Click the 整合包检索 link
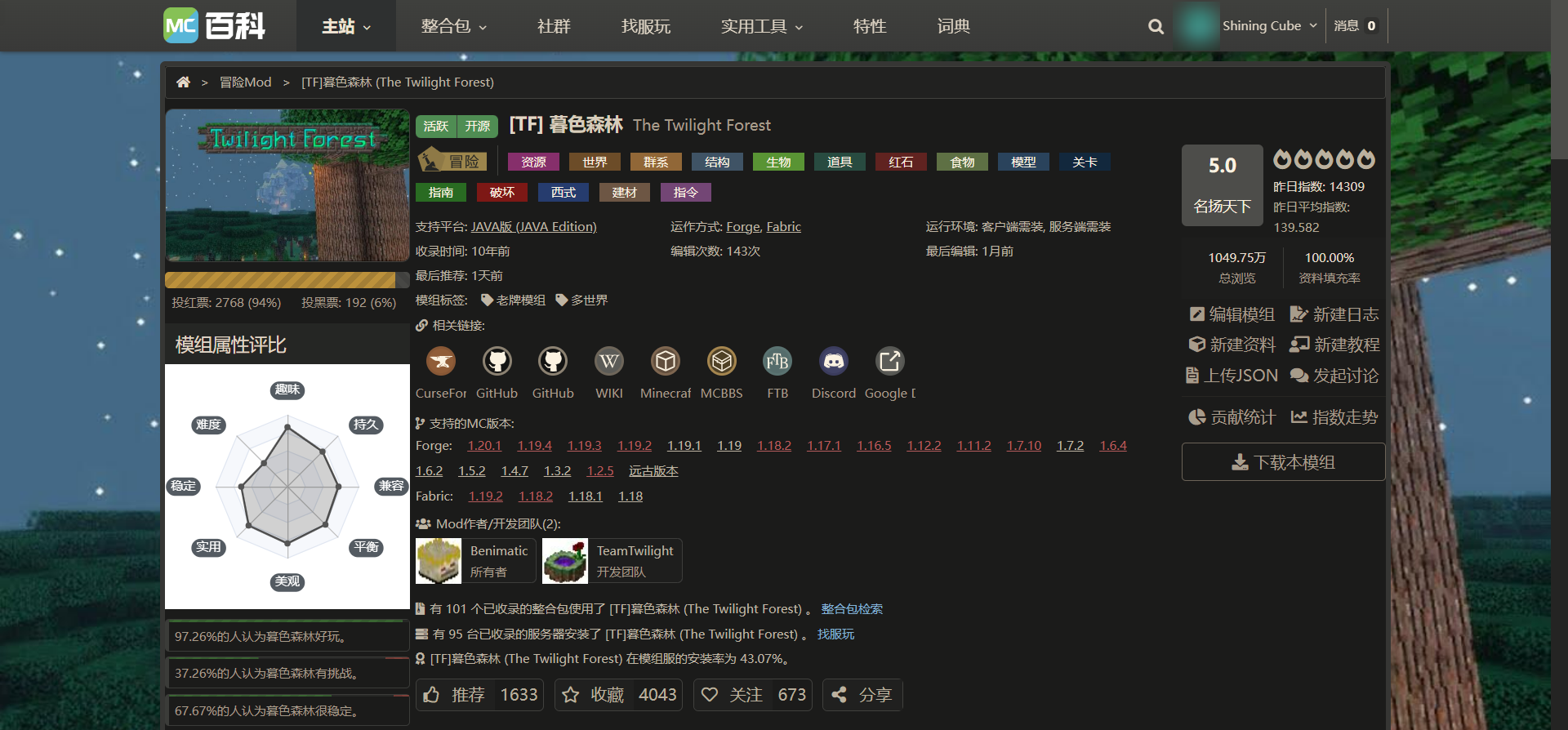The width and height of the screenshot is (1568, 730). click(852, 609)
